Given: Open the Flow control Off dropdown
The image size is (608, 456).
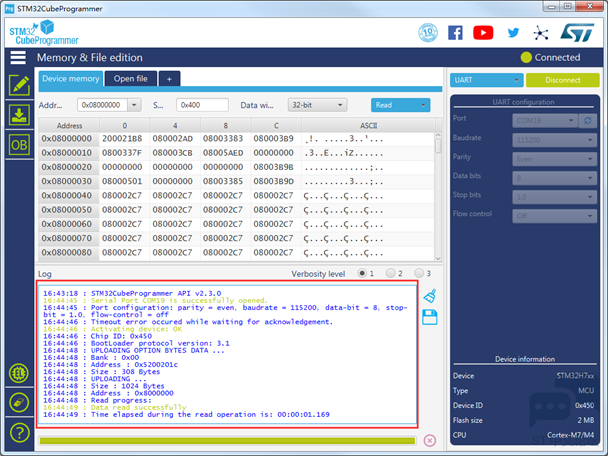Looking at the screenshot, I should (x=554, y=216).
